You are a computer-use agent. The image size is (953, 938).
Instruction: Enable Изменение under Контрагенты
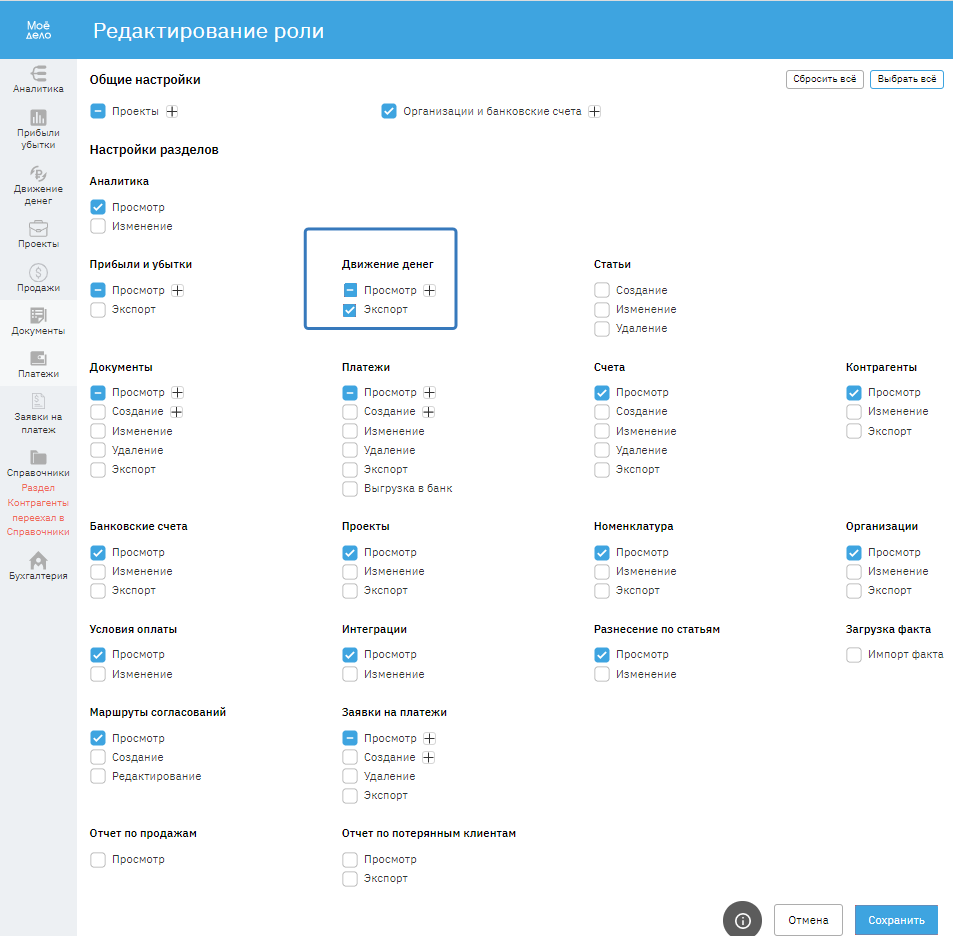point(854,412)
